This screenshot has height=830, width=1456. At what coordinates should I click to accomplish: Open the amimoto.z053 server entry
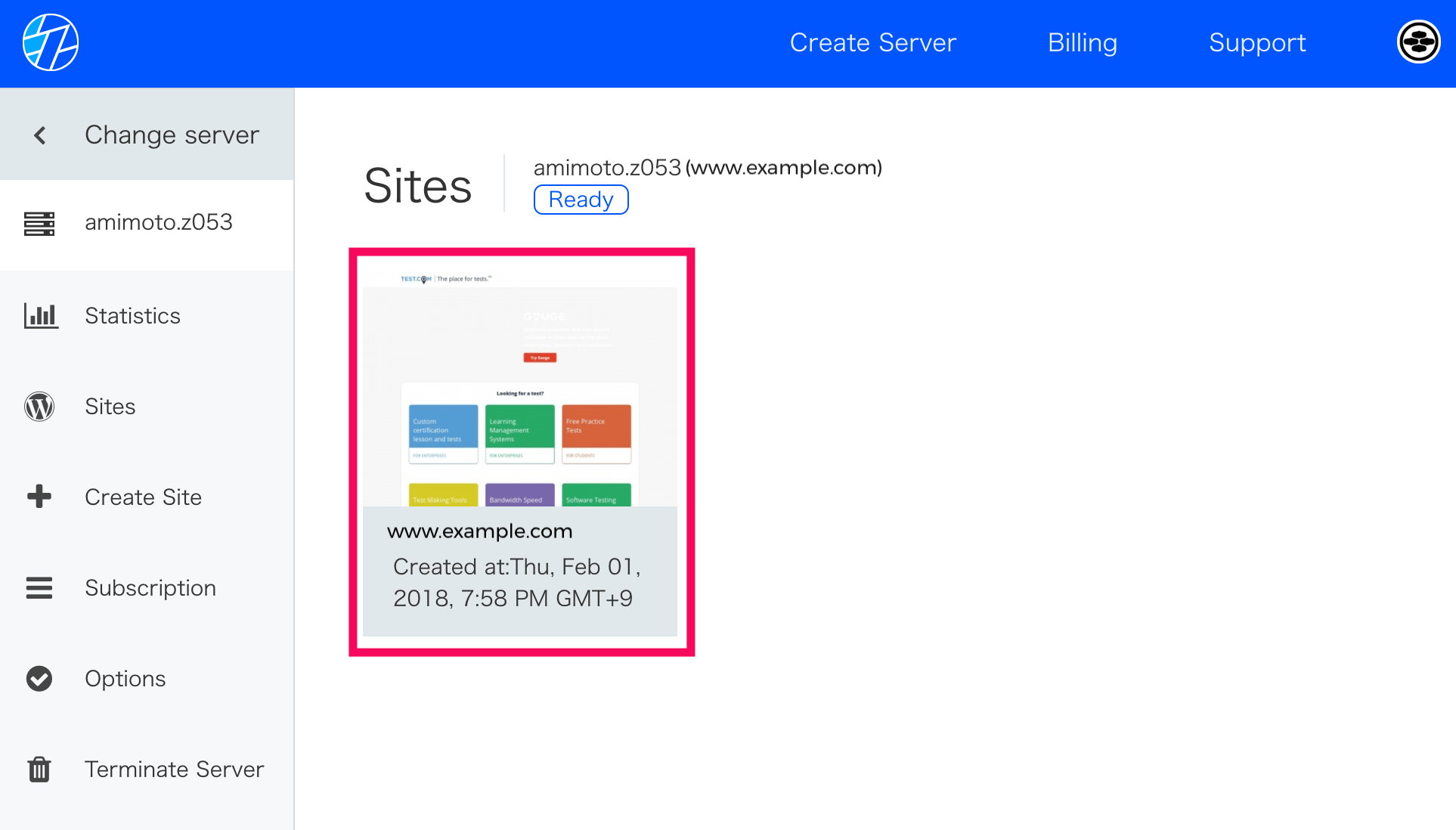(159, 223)
